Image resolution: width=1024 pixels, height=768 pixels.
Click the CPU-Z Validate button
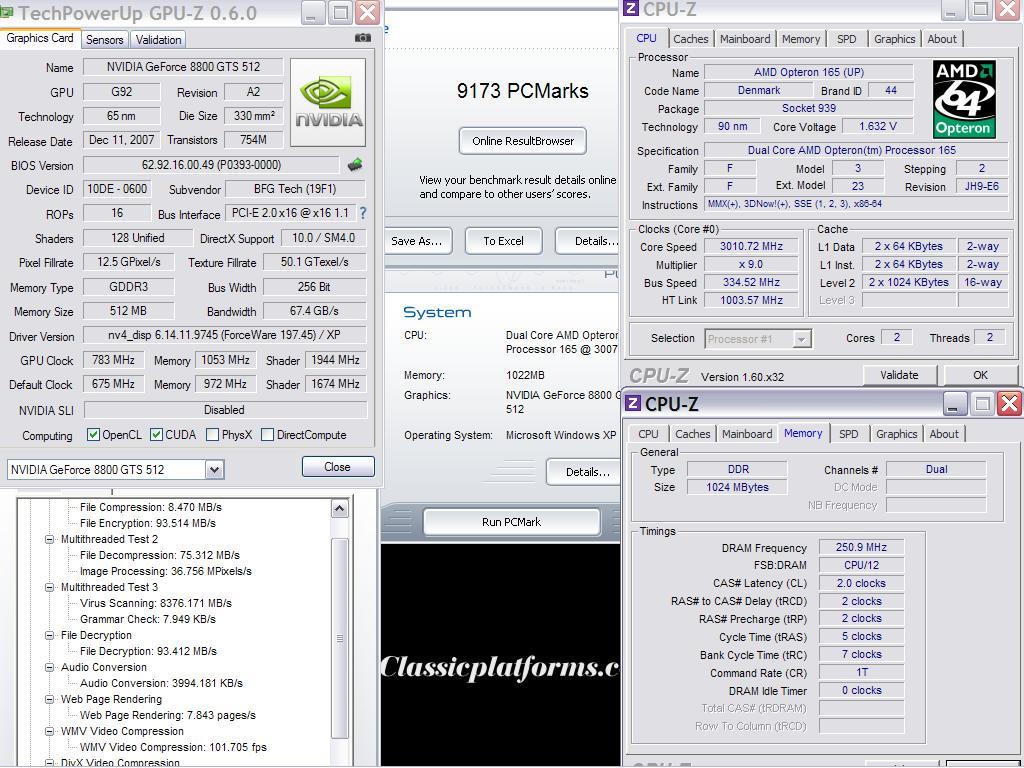899,376
